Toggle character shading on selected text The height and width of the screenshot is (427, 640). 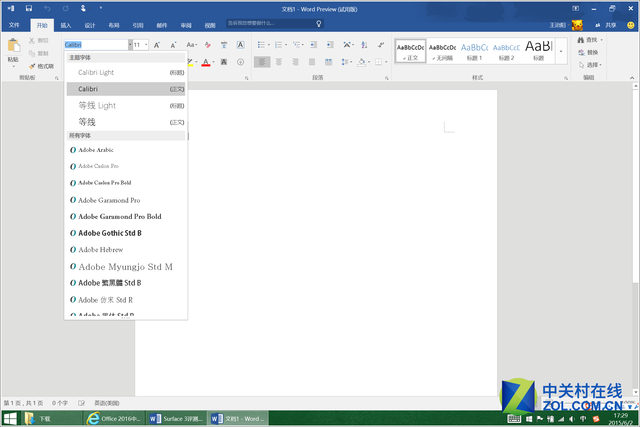click(x=224, y=62)
